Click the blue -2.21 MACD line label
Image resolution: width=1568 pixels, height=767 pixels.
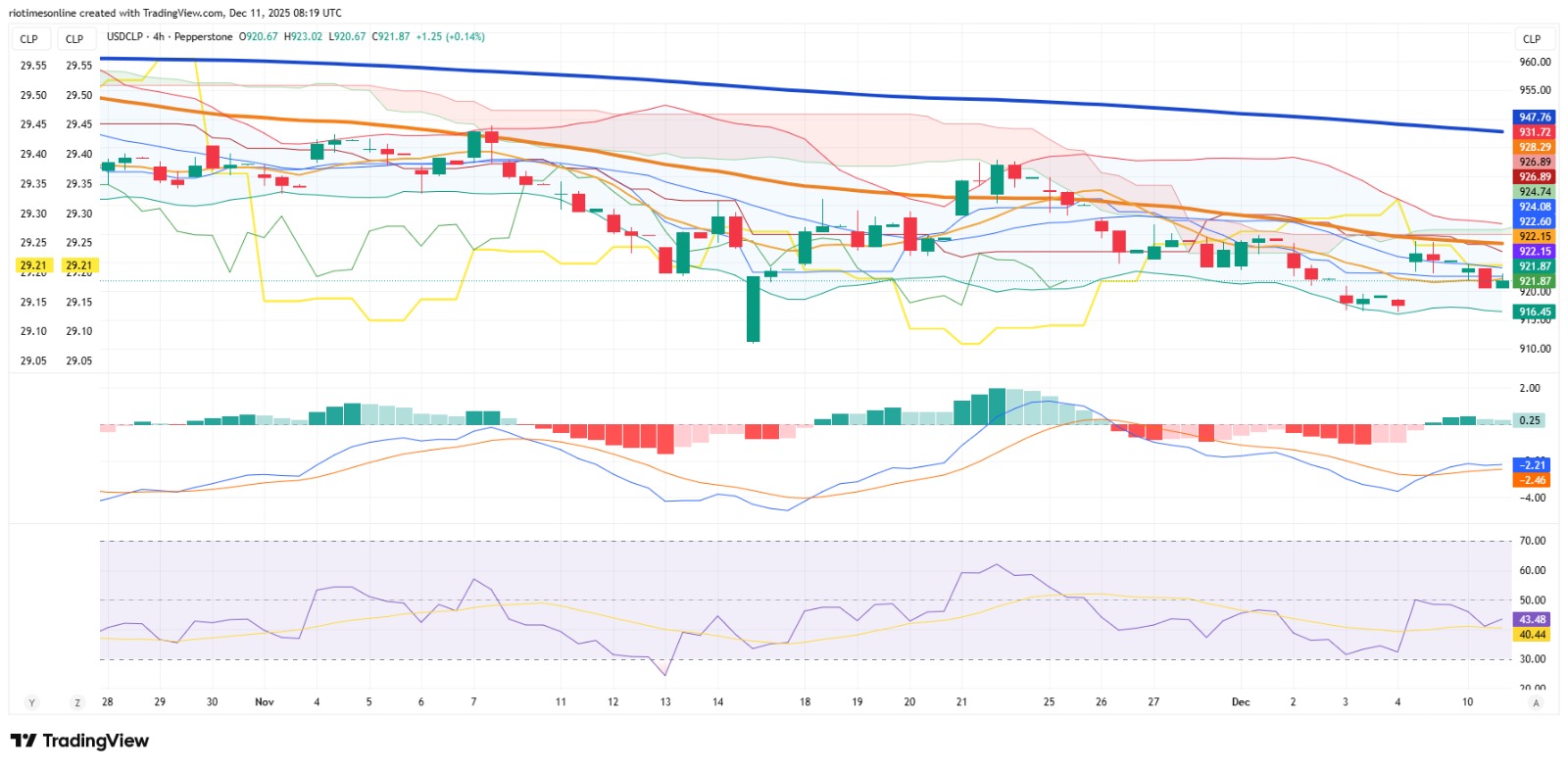coord(1533,465)
